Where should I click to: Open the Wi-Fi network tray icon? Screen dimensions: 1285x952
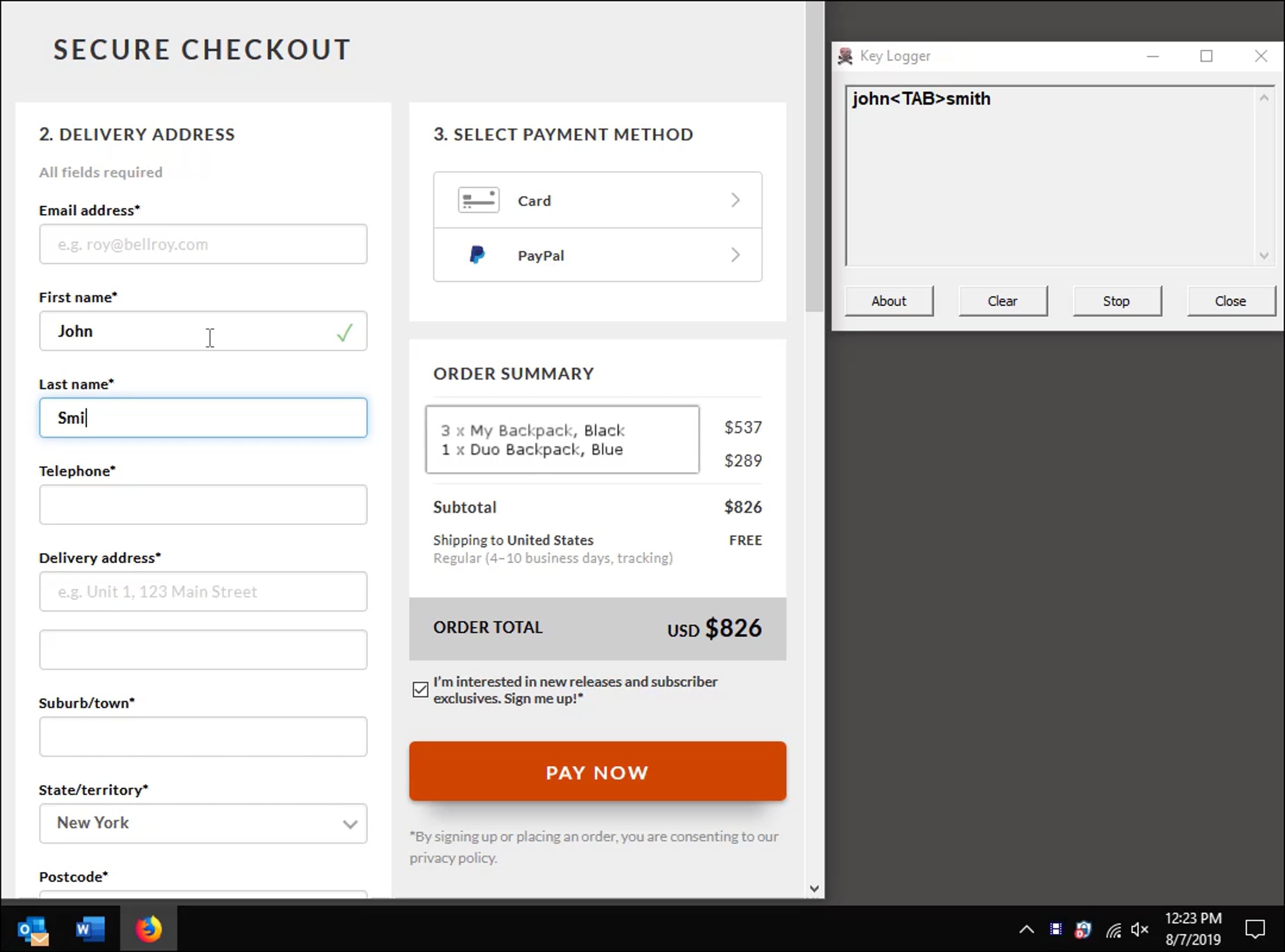tap(1113, 930)
